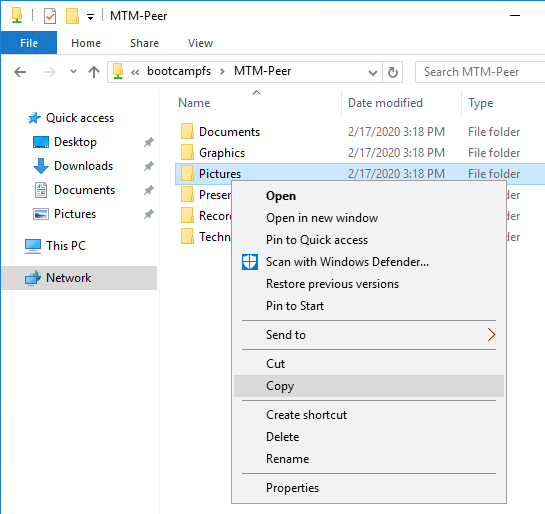The image size is (545, 514).
Task: Sort by the Date modified column header
Action: tap(385, 103)
